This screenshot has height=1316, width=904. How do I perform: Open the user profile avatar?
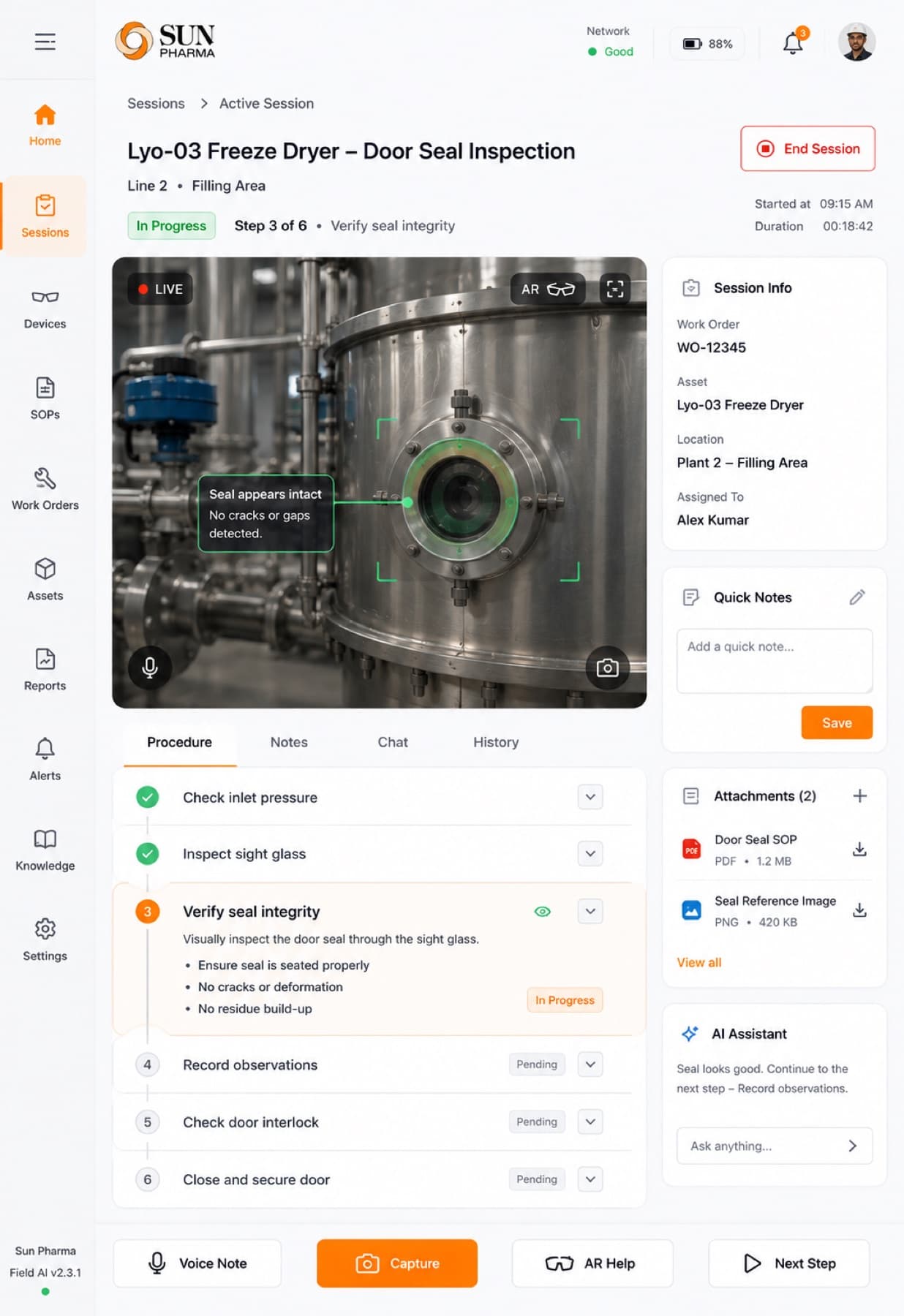(856, 42)
